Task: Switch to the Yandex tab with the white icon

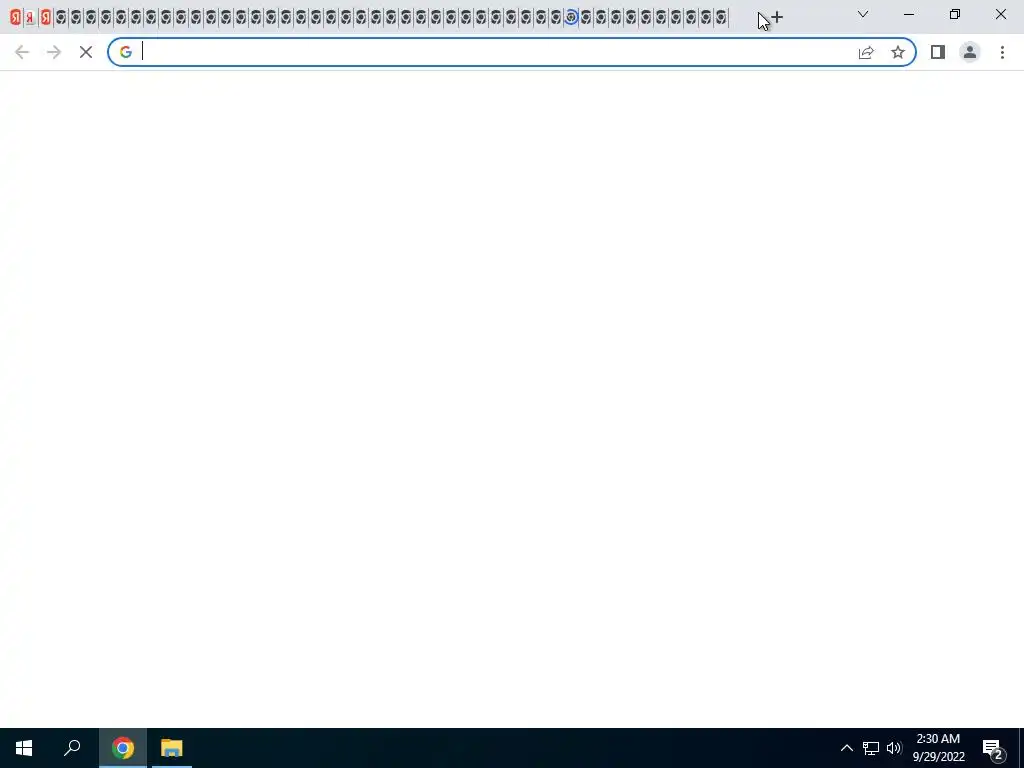Action: pos(30,17)
